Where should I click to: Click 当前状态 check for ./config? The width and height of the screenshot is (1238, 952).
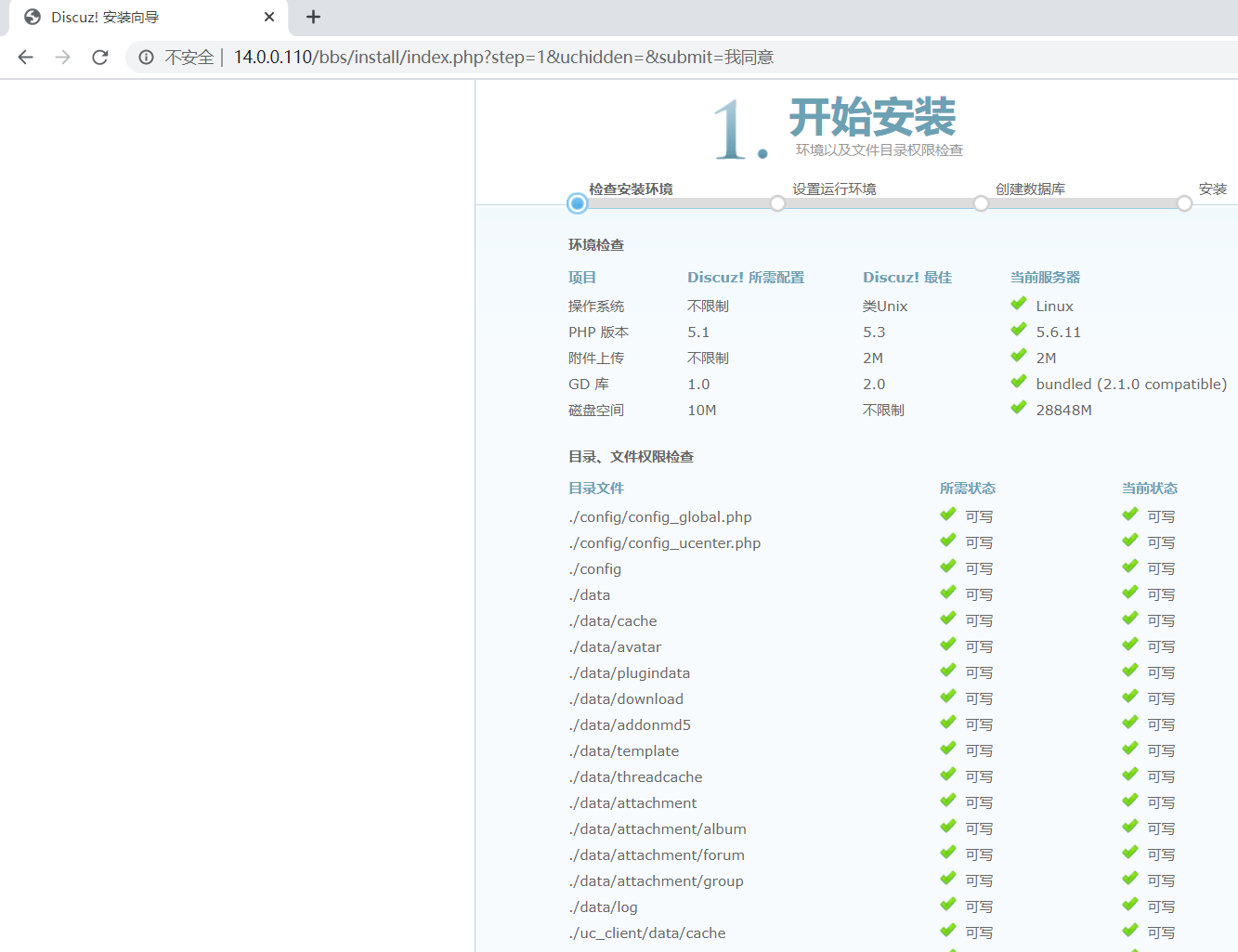click(1130, 567)
